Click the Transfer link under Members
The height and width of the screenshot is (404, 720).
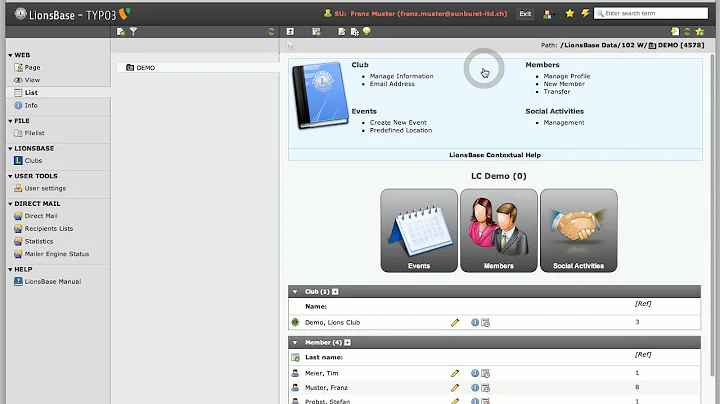tap(557, 92)
